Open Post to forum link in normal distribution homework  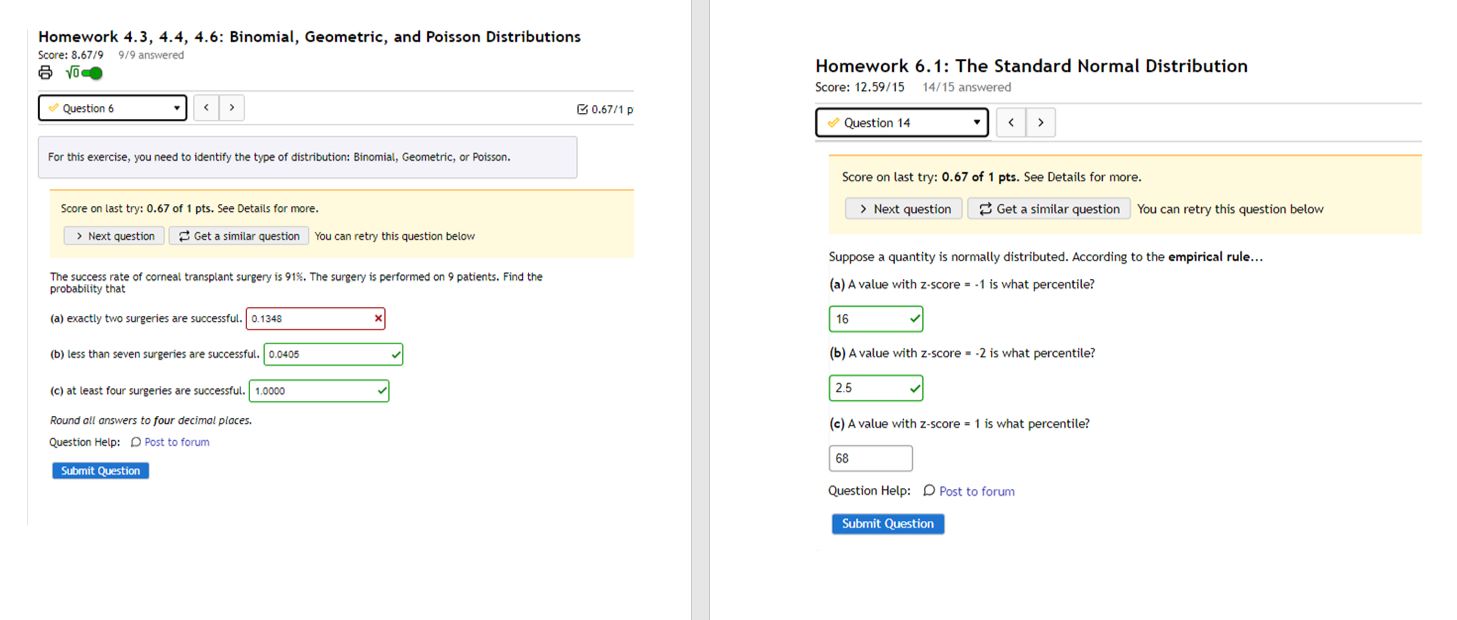(968, 491)
